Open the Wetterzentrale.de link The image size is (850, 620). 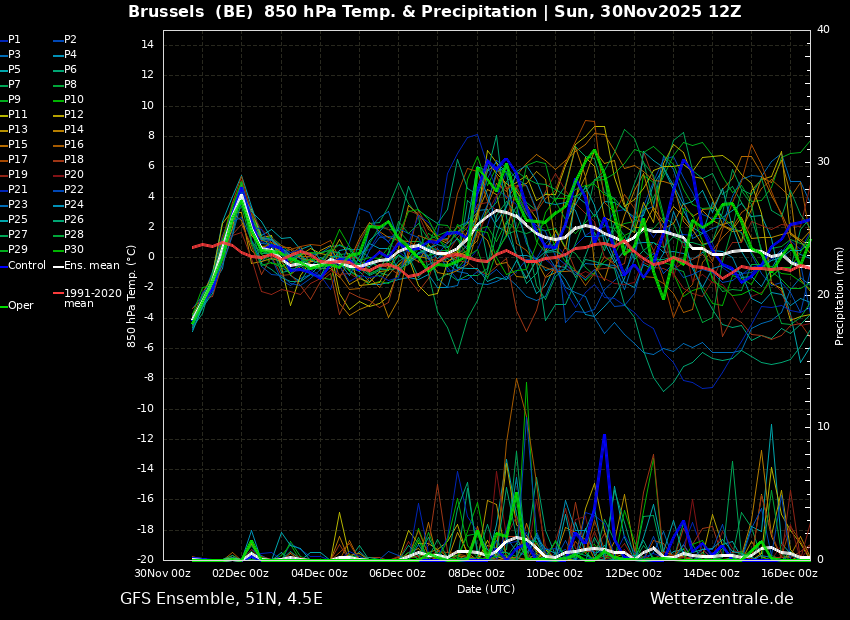(721, 599)
